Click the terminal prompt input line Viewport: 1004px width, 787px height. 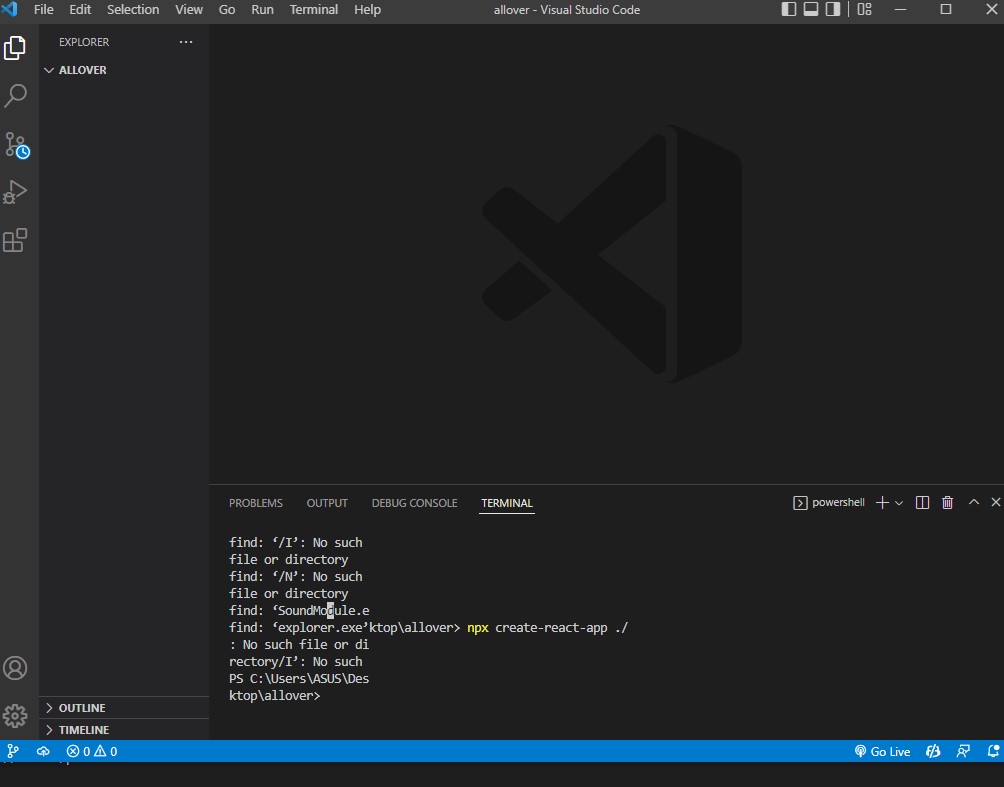(x=275, y=695)
